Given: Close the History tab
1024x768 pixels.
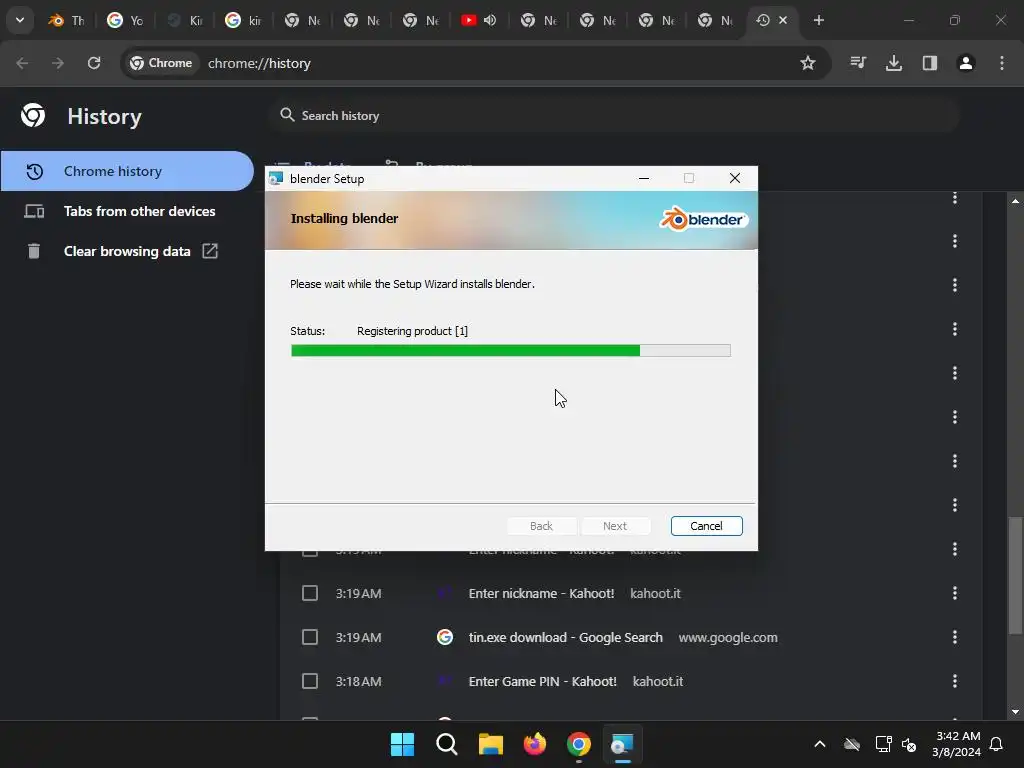Looking at the screenshot, I should coord(783,20).
